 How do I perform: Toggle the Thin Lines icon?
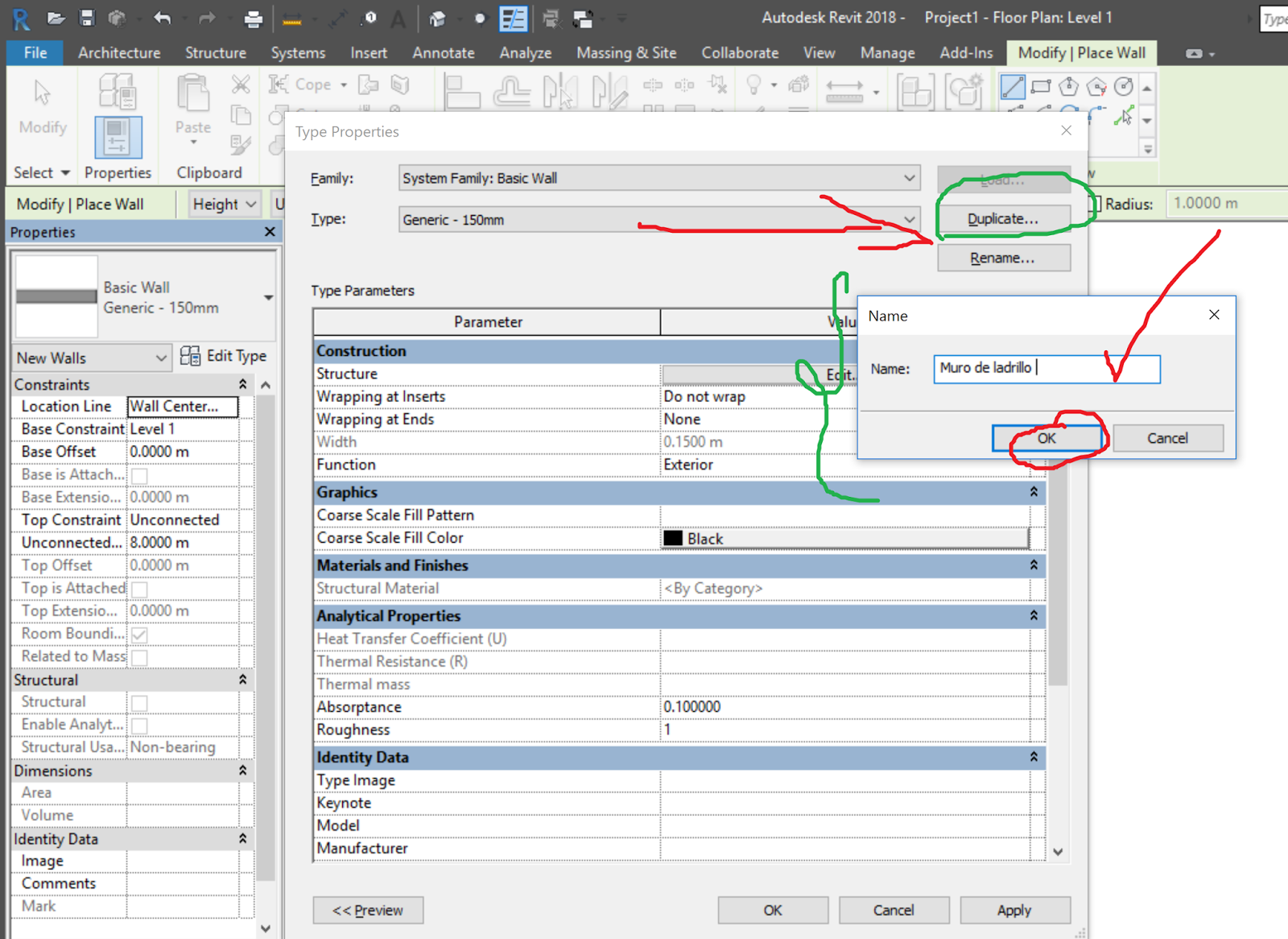(513, 19)
